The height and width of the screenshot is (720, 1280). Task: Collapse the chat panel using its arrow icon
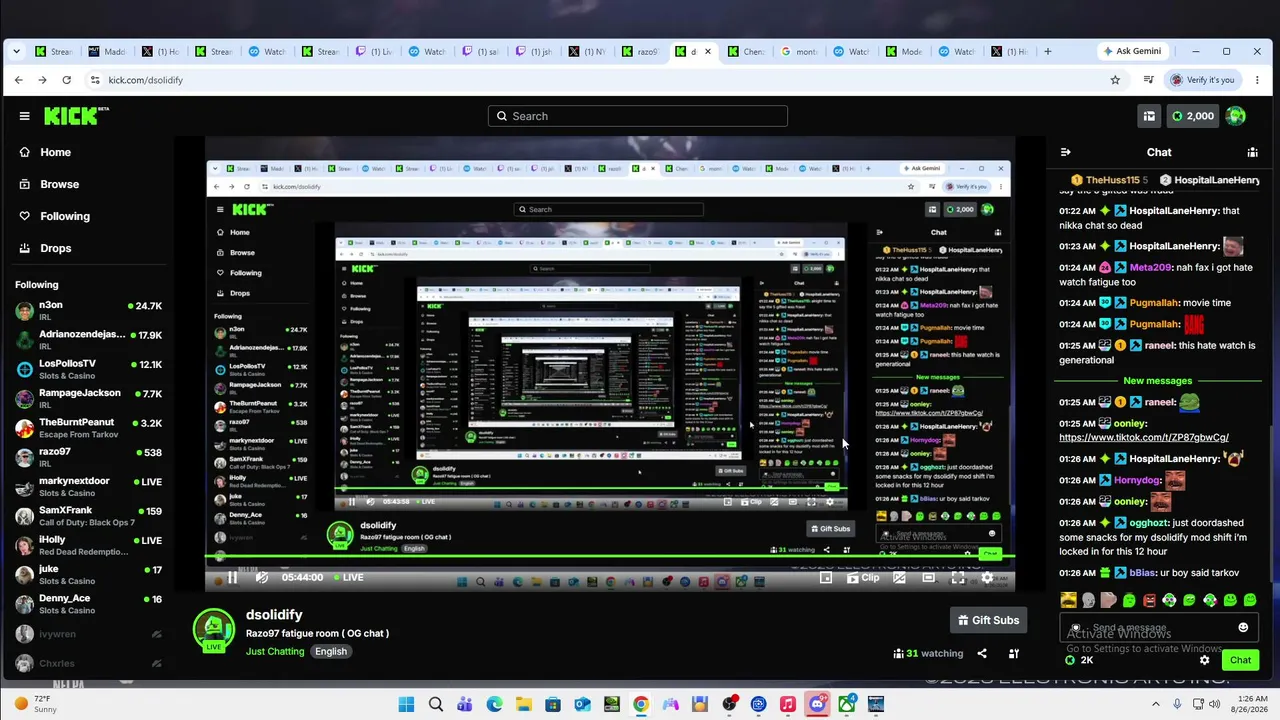(x=1065, y=152)
